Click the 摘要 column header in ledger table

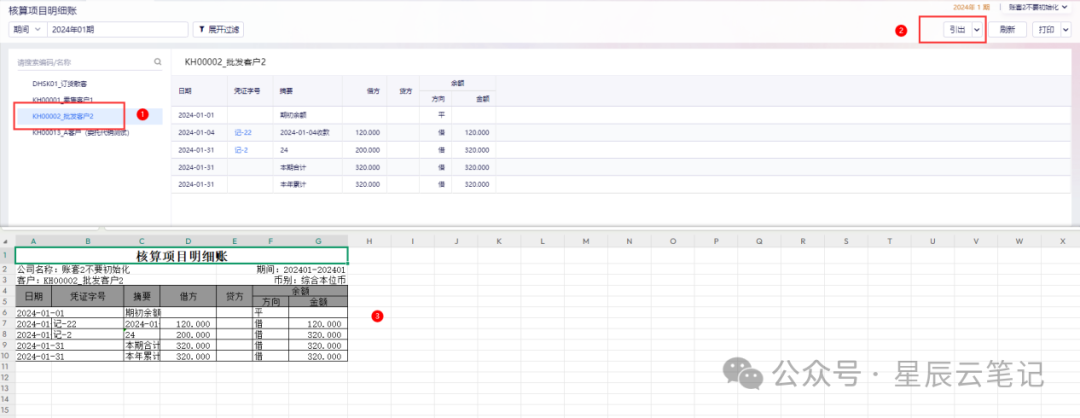pyautogui.click(x=307, y=90)
